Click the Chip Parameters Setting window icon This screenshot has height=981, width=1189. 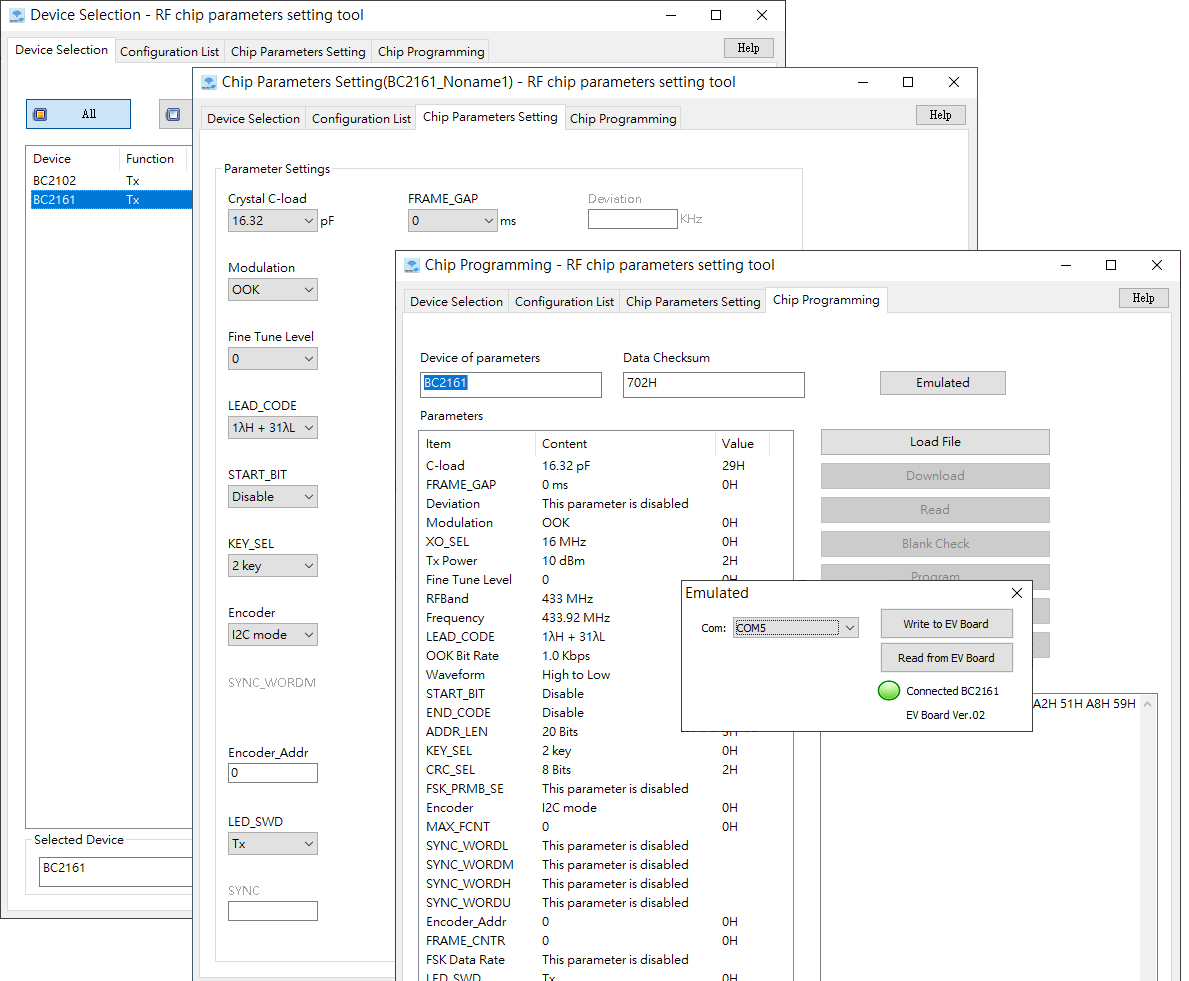(x=209, y=83)
